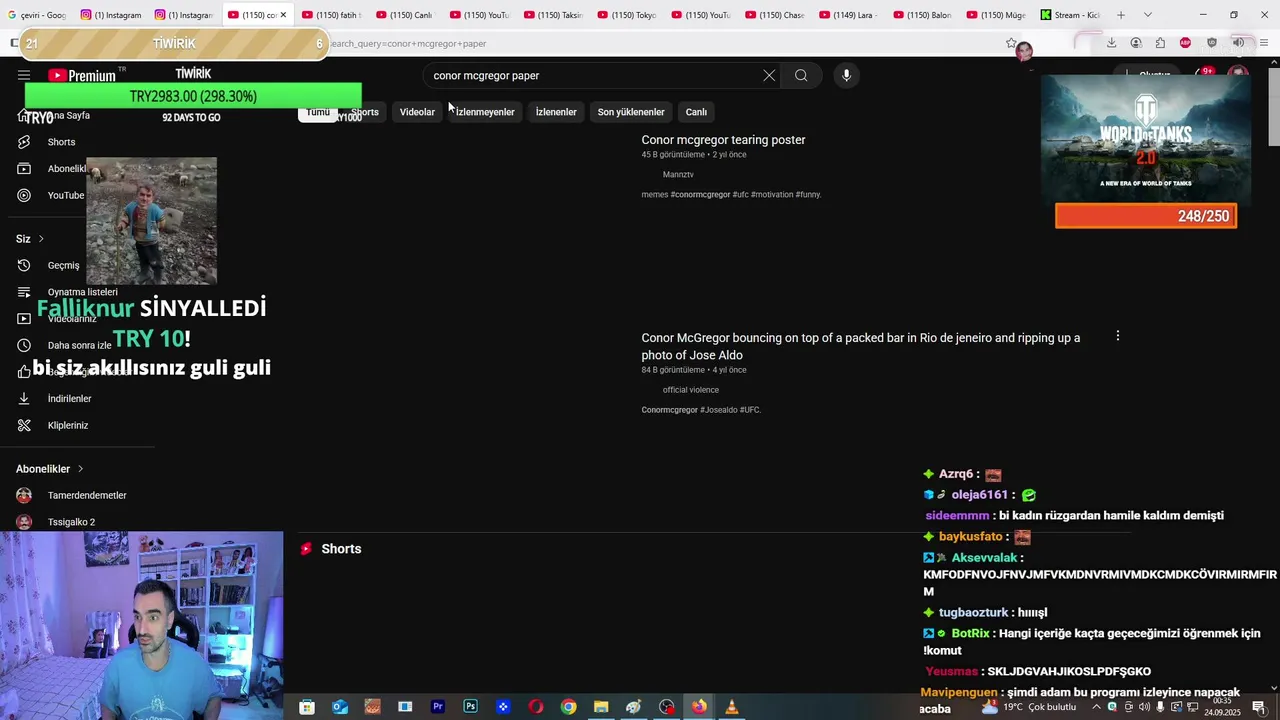Image resolution: width=1280 pixels, height=720 pixels.
Task: Open options menu for Jose Aldo video
Action: (1118, 337)
